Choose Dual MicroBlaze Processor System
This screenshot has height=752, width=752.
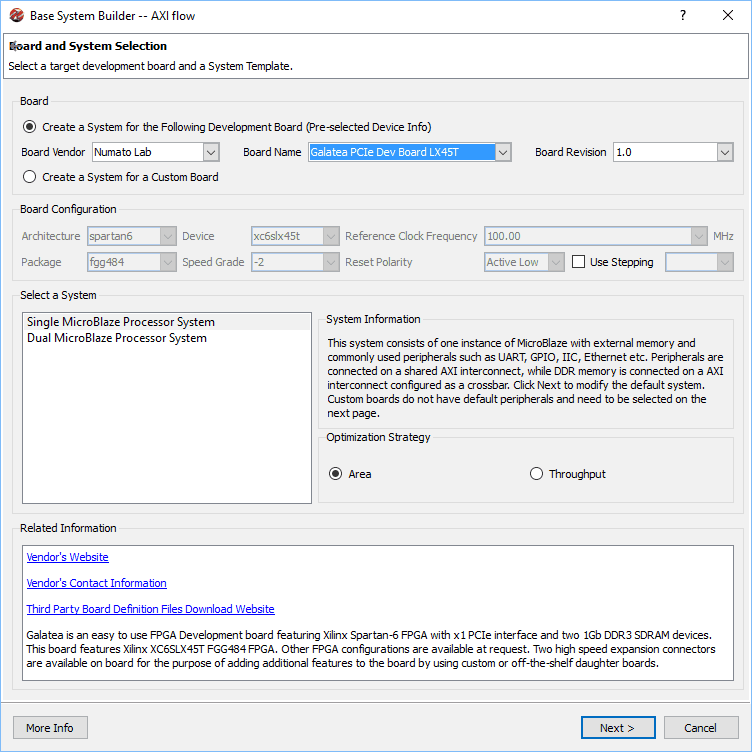click(116, 338)
